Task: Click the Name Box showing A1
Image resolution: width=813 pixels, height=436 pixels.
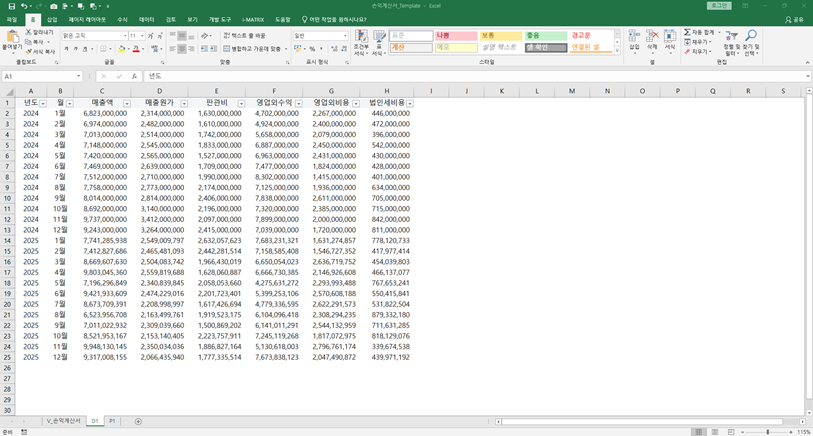Action: coord(40,76)
